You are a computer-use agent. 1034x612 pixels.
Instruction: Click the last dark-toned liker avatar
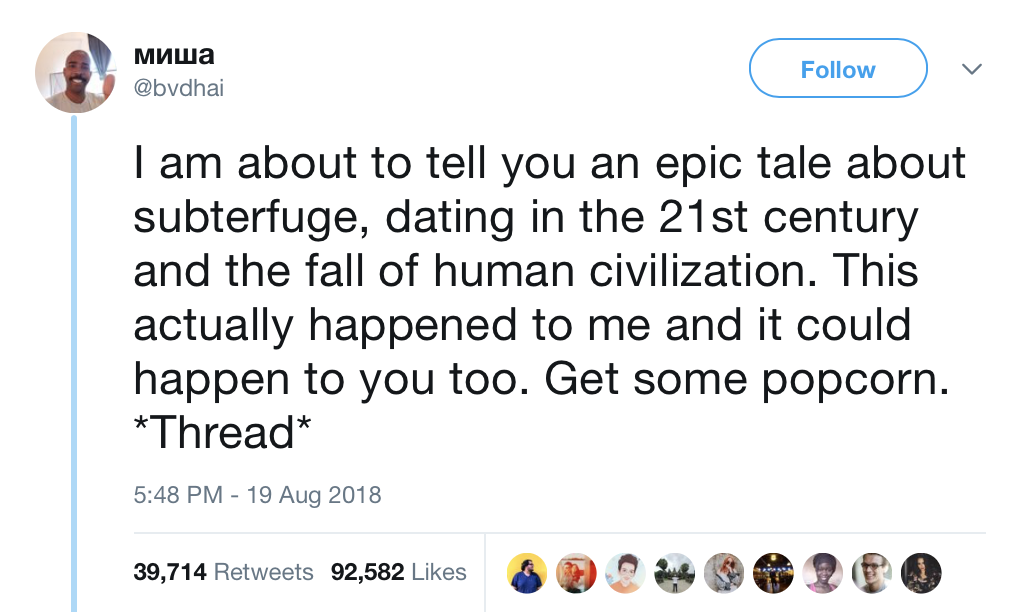(920, 572)
